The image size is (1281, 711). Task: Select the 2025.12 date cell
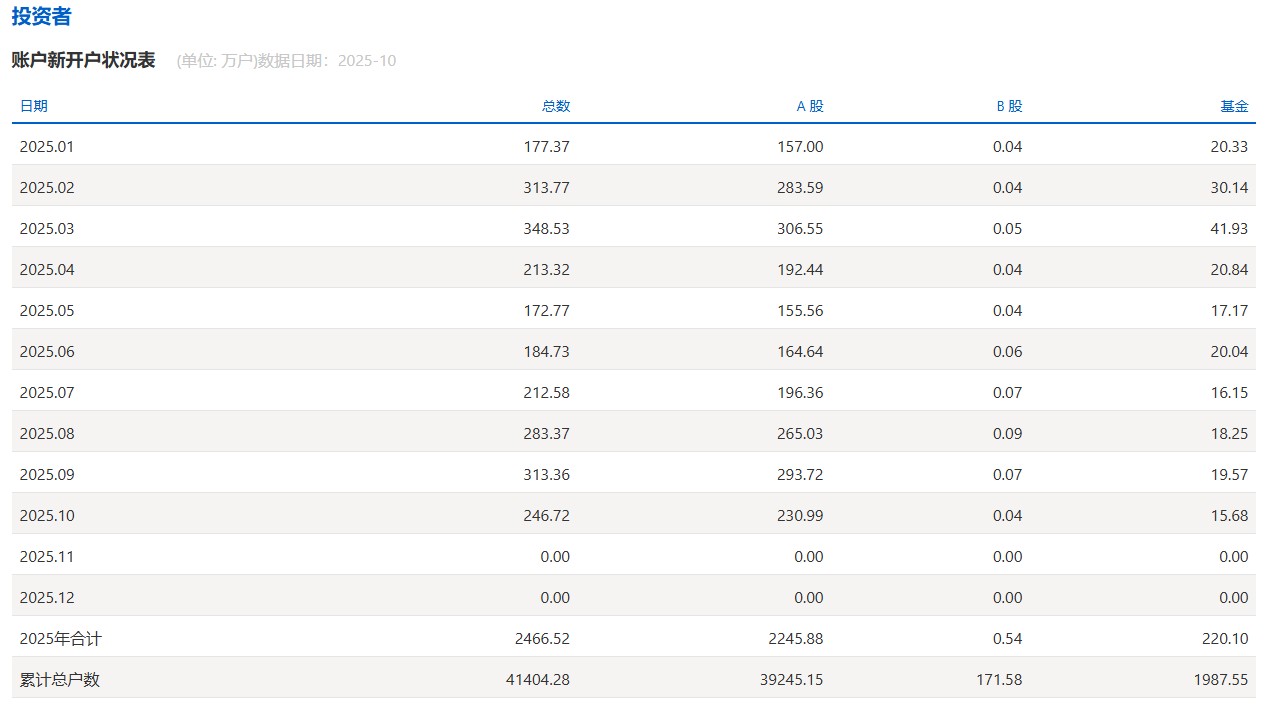[47, 598]
